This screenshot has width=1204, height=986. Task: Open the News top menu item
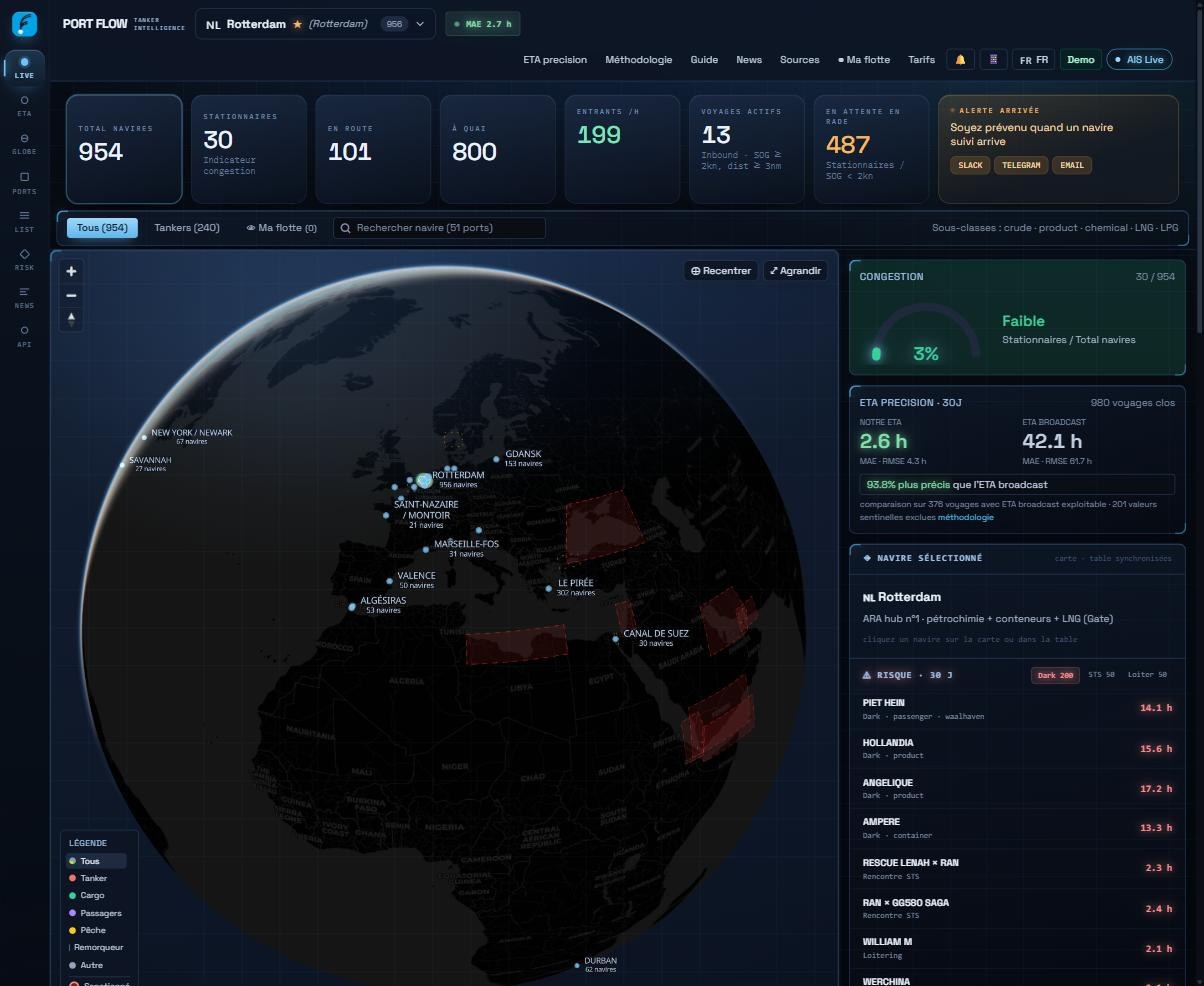pyautogui.click(x=749, y=60)
